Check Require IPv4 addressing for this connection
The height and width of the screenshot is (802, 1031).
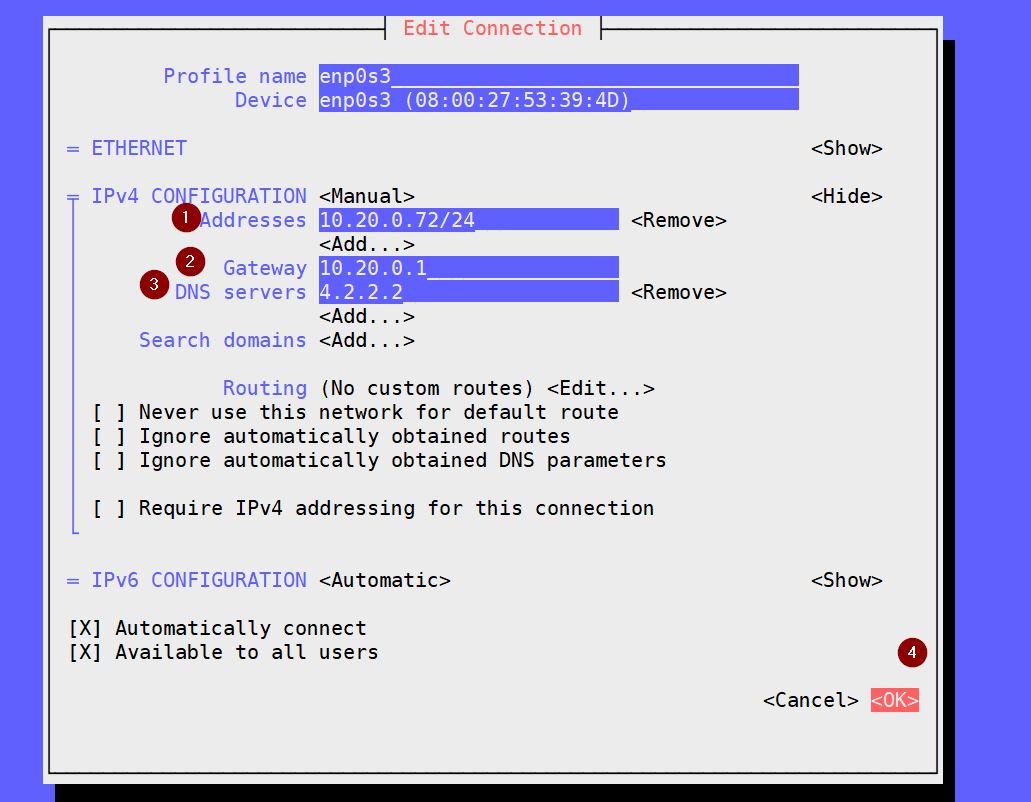[109, 508]
